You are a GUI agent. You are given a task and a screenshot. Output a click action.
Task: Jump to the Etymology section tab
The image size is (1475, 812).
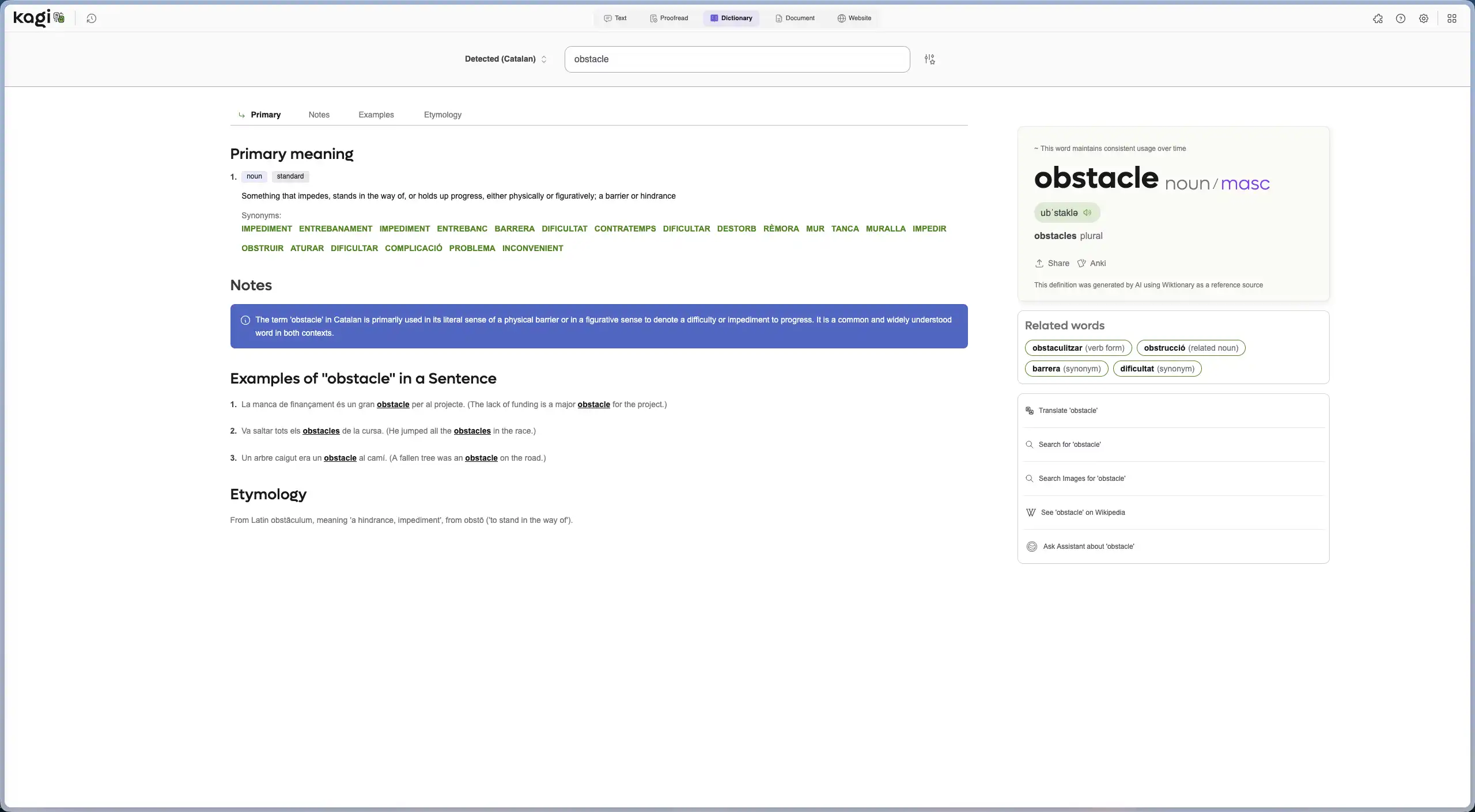click(442, 115)
